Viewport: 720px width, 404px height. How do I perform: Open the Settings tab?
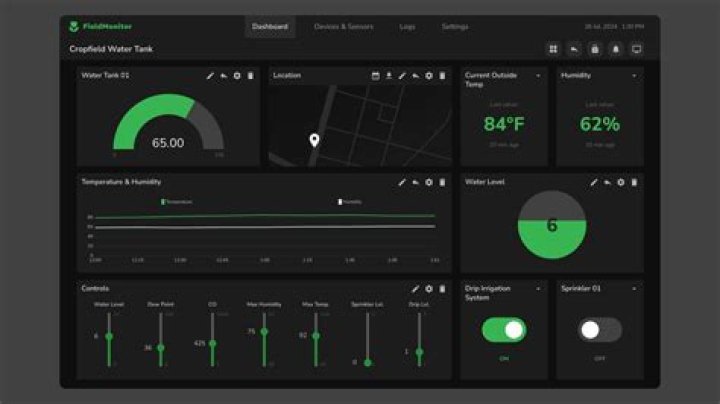(x=455, y=27)
